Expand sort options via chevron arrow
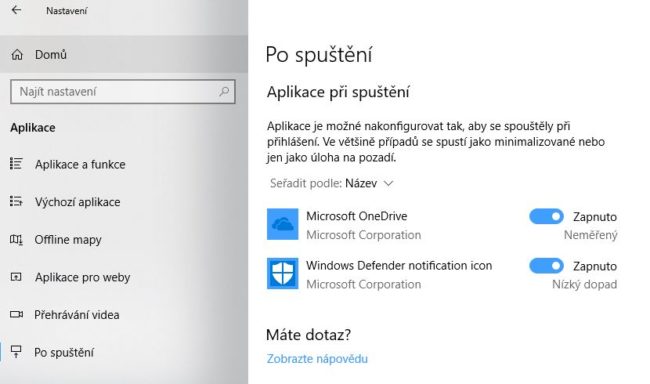Viewport: 650px width, 384px height. pyautogui.click(x=388, y=184)
